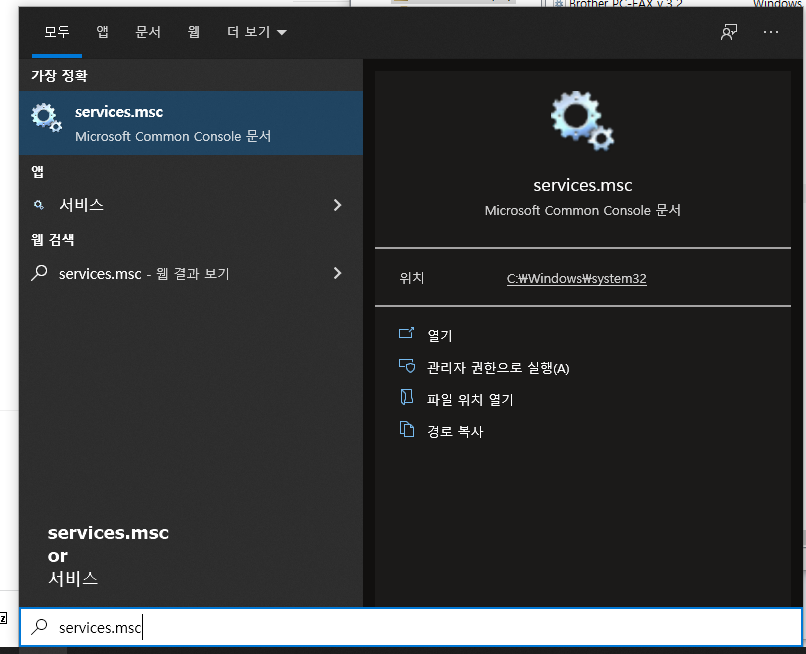Click the 웹 검색 section heading
The width and height of the screenshot is (806, 654).
(52, 240)
